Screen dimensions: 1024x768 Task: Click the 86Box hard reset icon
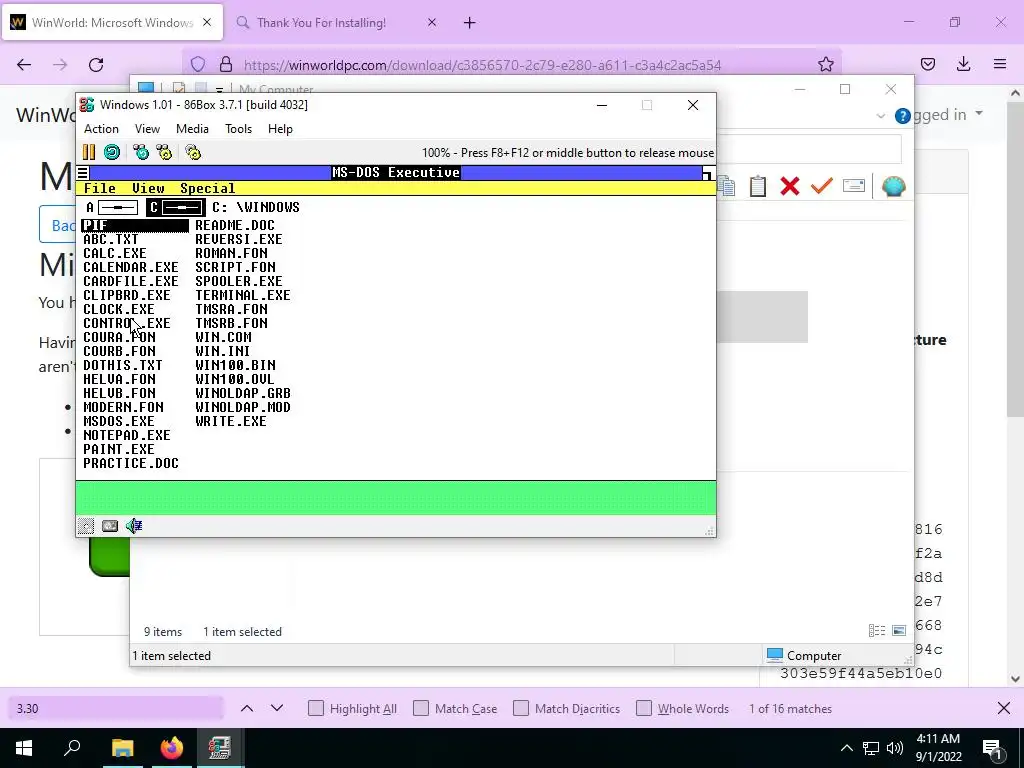click(112, 152)
